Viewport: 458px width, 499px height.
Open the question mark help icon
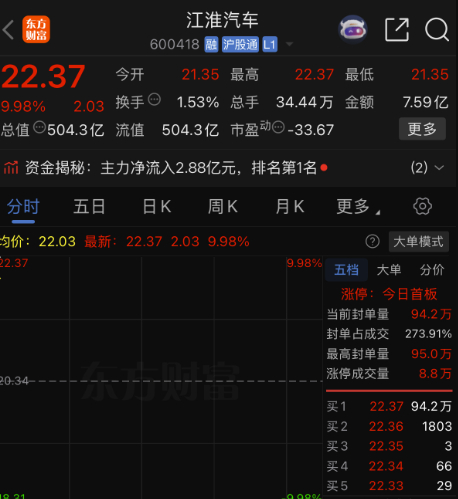coord(372,241)
